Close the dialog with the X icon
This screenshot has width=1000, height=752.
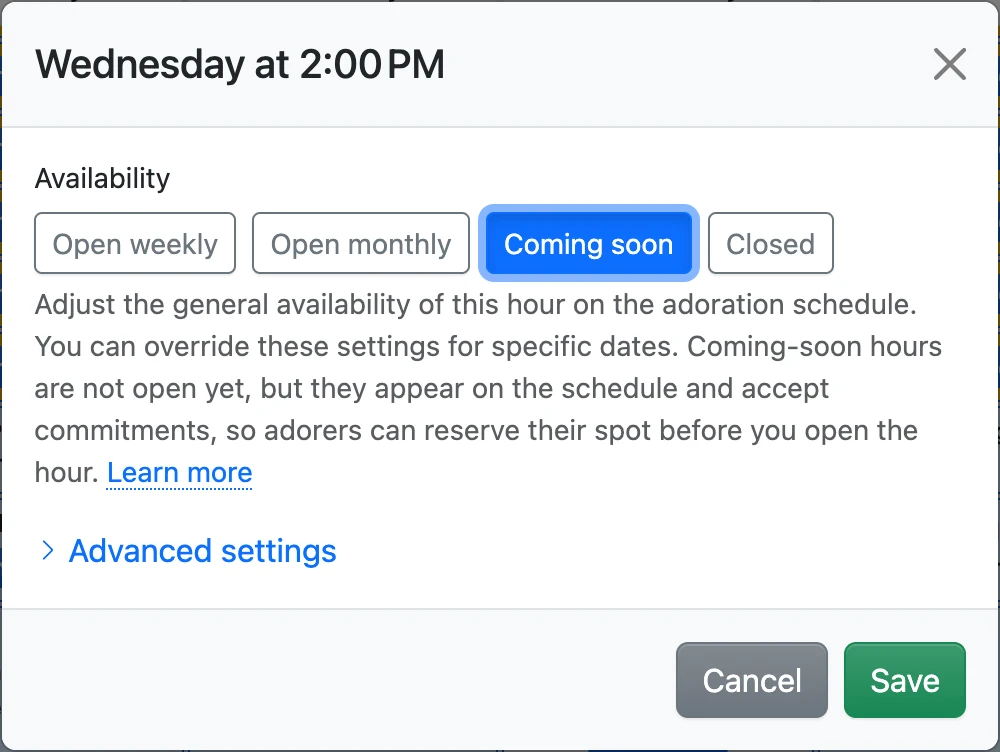950,64
